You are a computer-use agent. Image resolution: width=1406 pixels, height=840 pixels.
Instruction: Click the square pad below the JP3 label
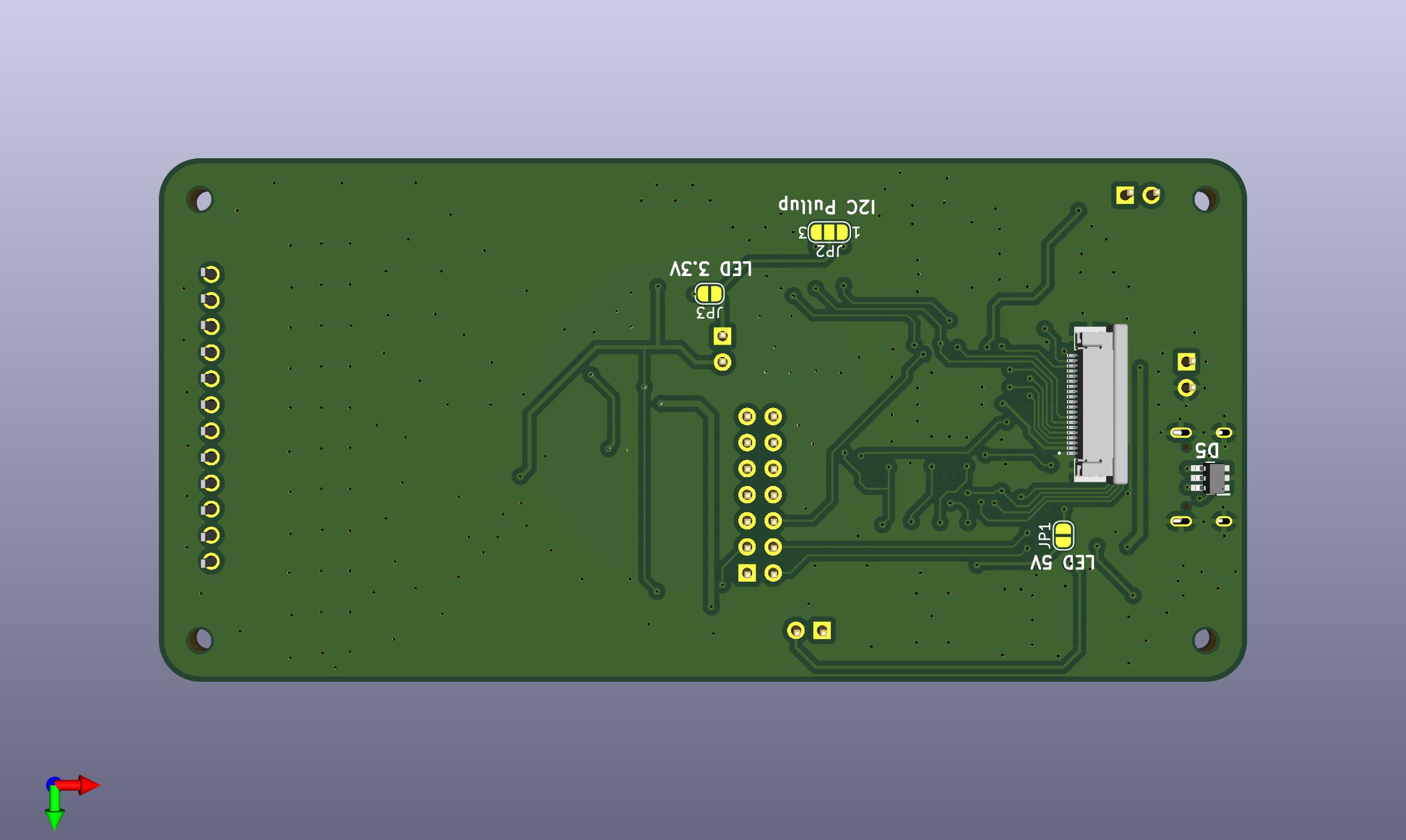[722, 337]
